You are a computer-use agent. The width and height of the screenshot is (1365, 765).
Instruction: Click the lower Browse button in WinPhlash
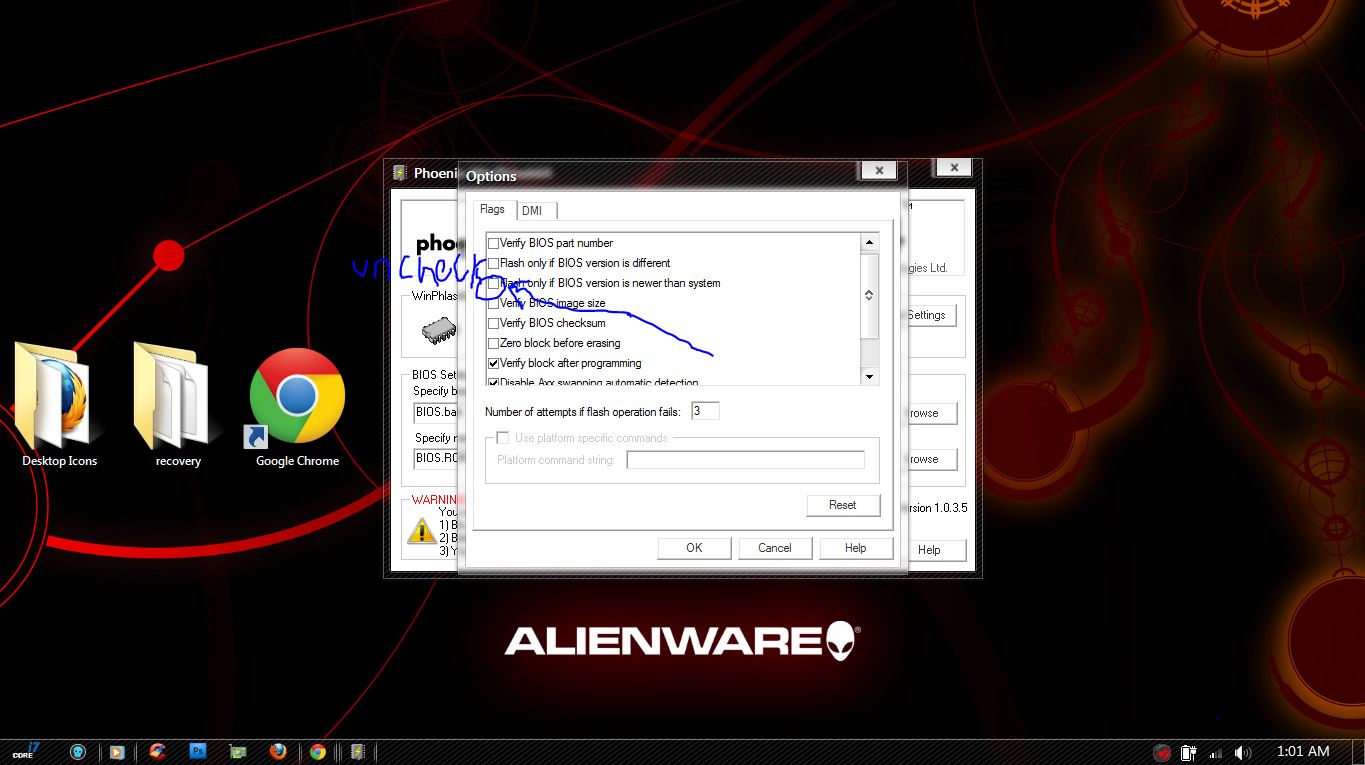pos(932,459)
